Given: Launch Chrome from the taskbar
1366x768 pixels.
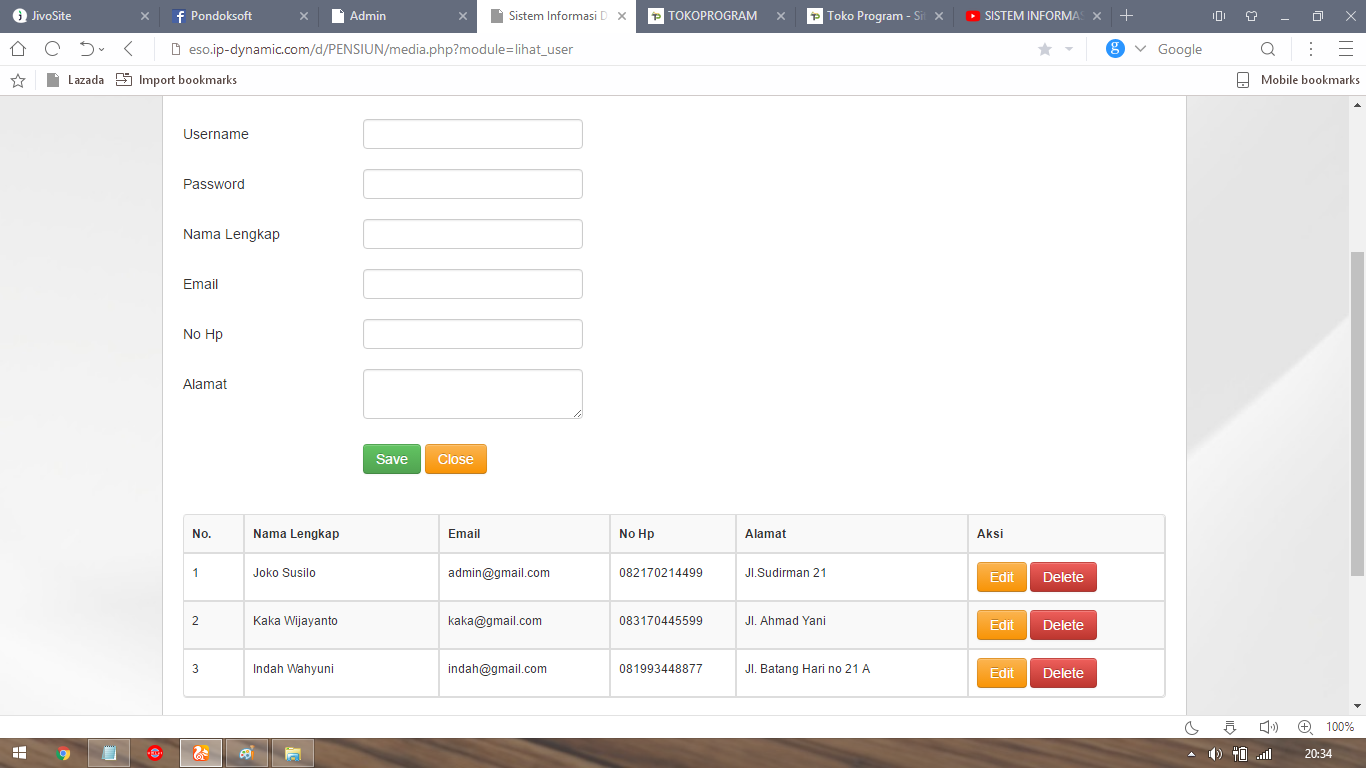Looking at the screenshot, I should pos(64,753).
